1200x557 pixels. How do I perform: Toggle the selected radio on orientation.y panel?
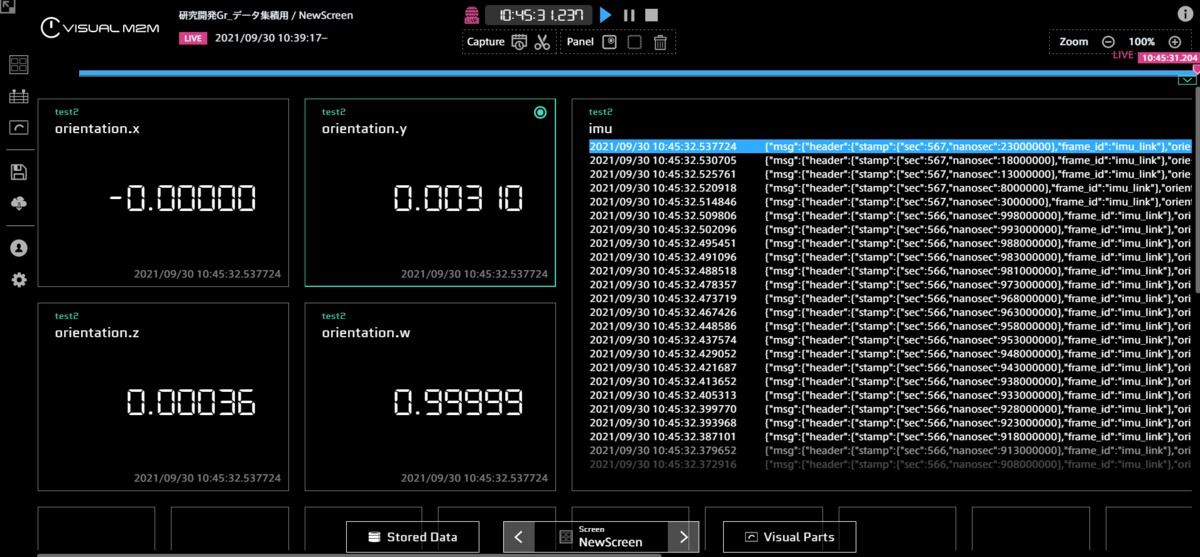tap(541, 113)
